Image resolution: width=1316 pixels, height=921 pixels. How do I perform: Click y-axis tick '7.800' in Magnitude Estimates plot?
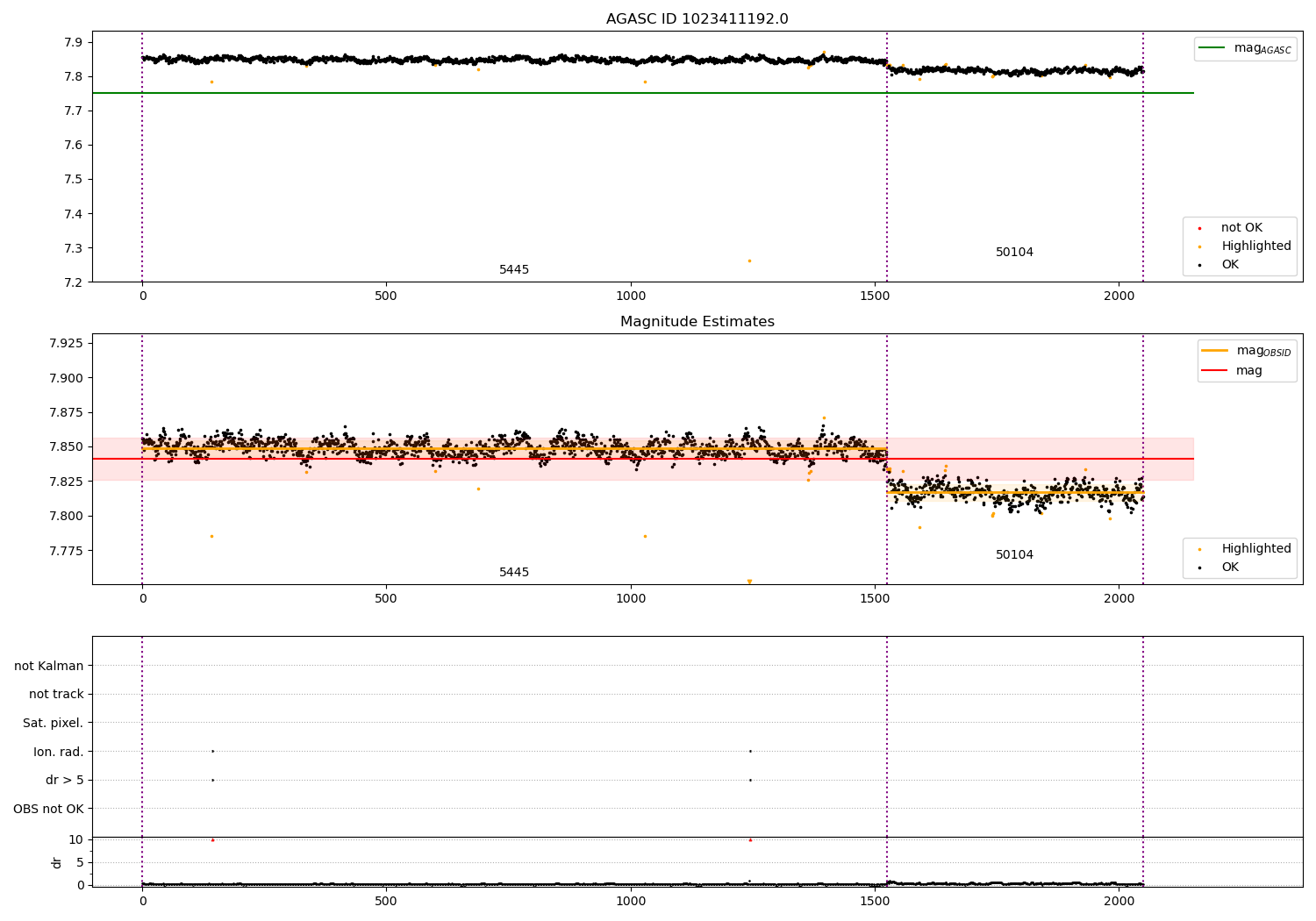(67, 516)
